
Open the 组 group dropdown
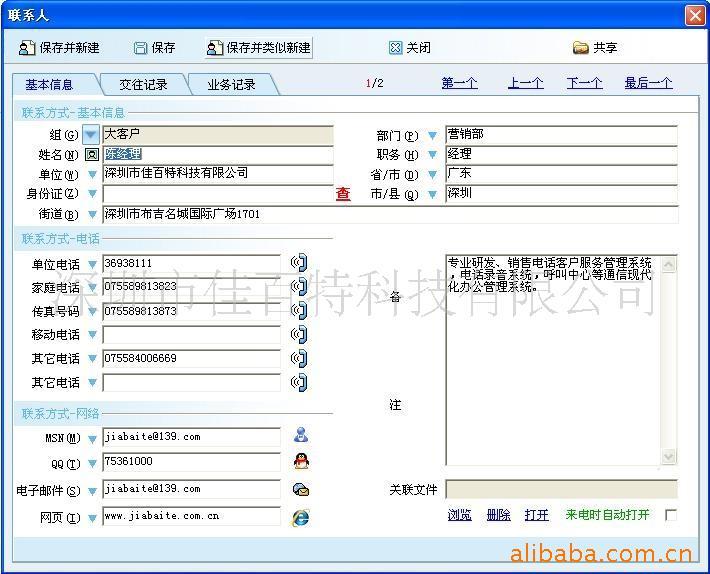pos(91,134)
